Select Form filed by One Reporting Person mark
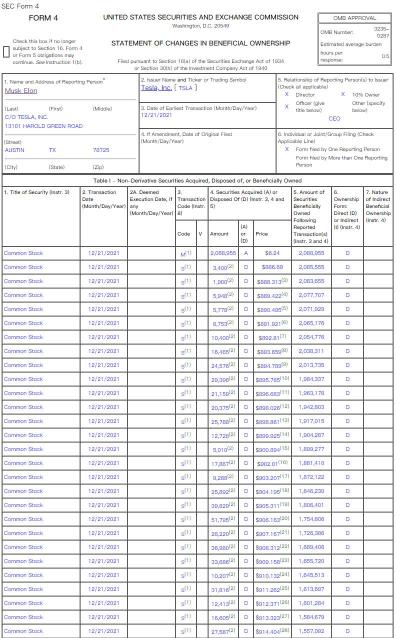The width and height of the screenshot is (396, 638). 287,149
